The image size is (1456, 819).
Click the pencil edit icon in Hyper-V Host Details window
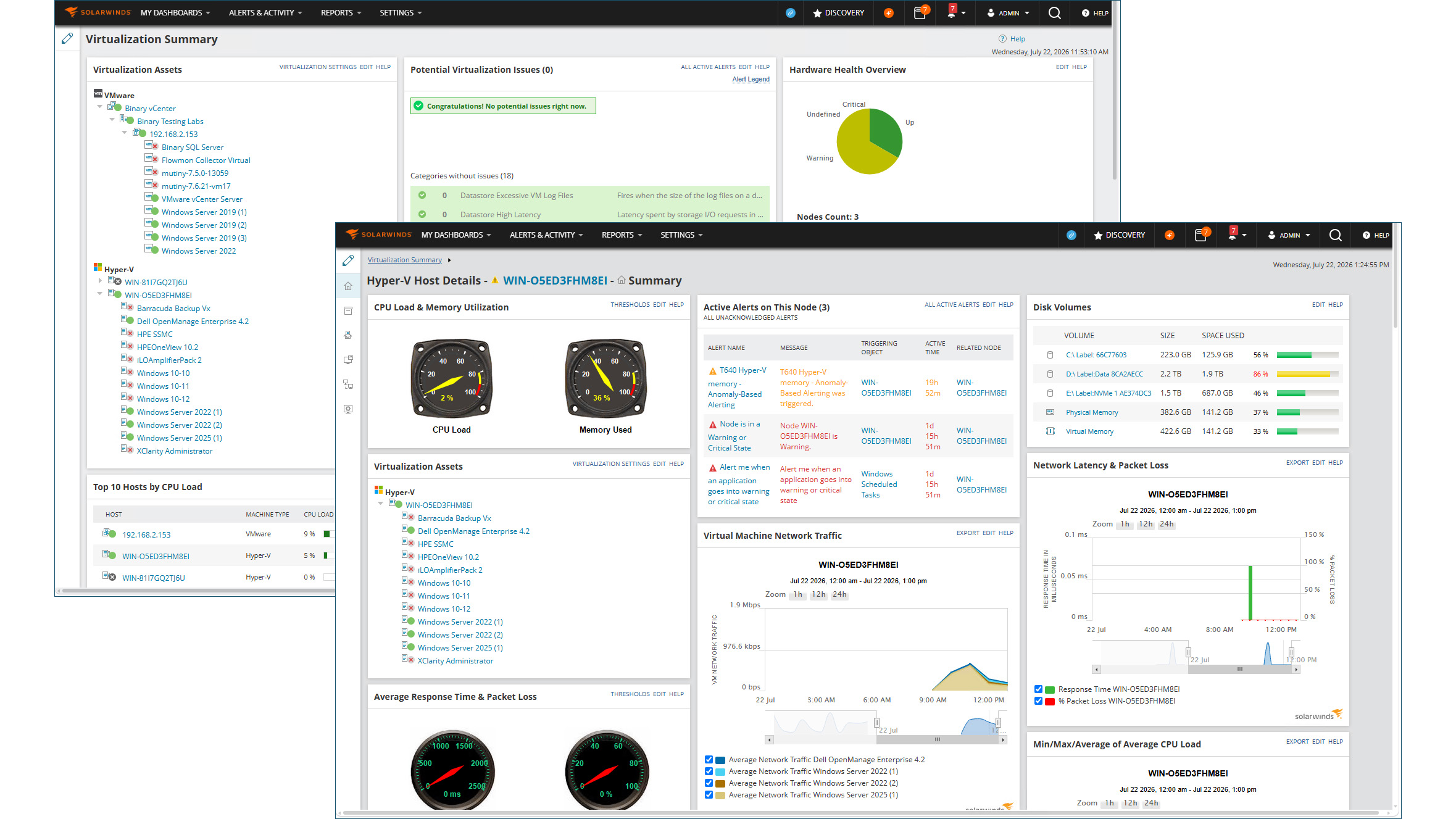[x=348, y=260]
